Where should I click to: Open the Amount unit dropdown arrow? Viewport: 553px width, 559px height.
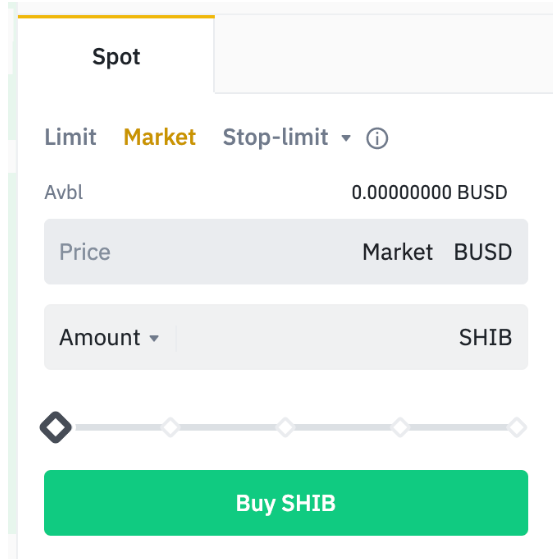(154, 338)
